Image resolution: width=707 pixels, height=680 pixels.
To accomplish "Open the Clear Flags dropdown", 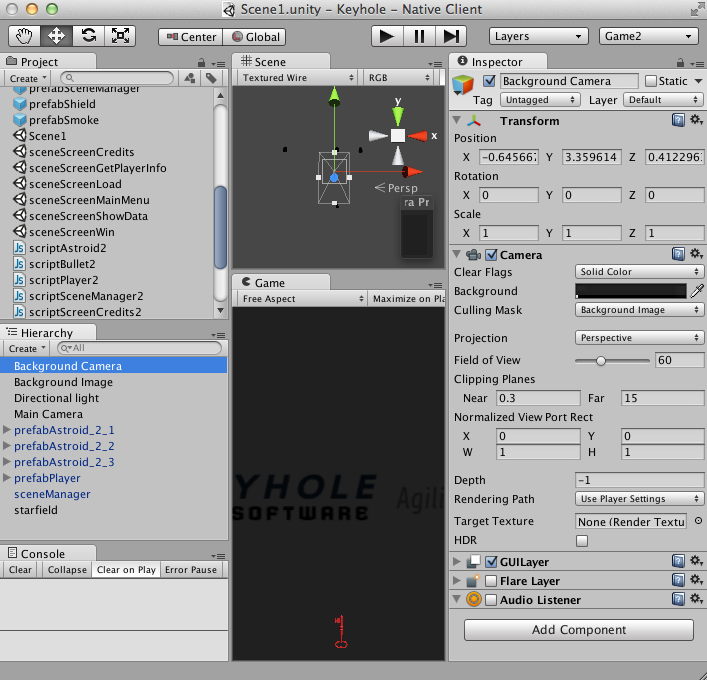I will (639, 272).
